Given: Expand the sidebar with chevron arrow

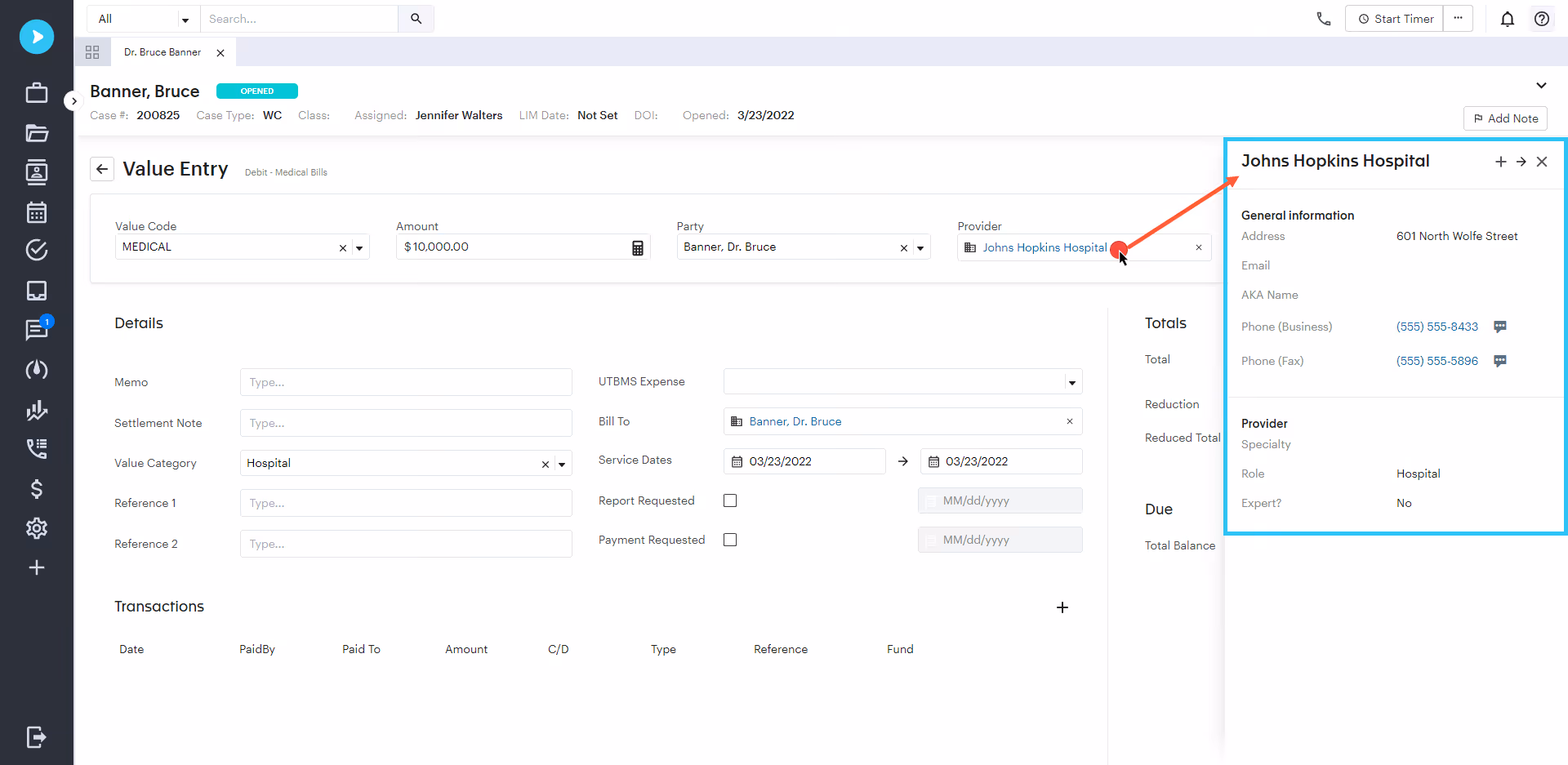Looking at the screenshot, I should [73, 101].
